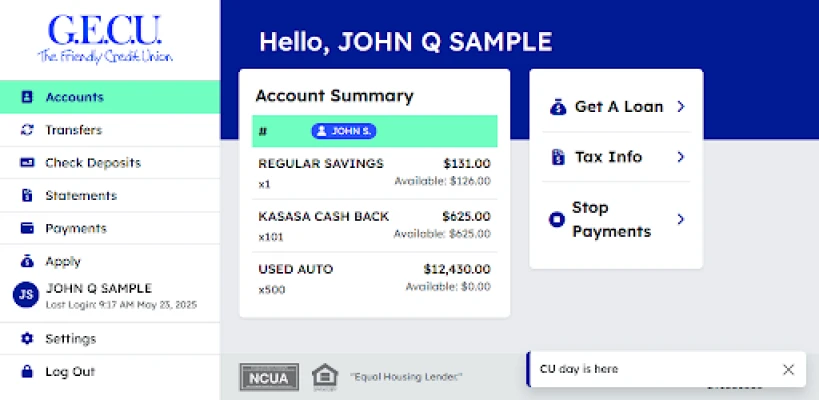The height and width of the screenshot is (400, 819).
Task: Open the Statements menu item
Action: coord(80,196)
